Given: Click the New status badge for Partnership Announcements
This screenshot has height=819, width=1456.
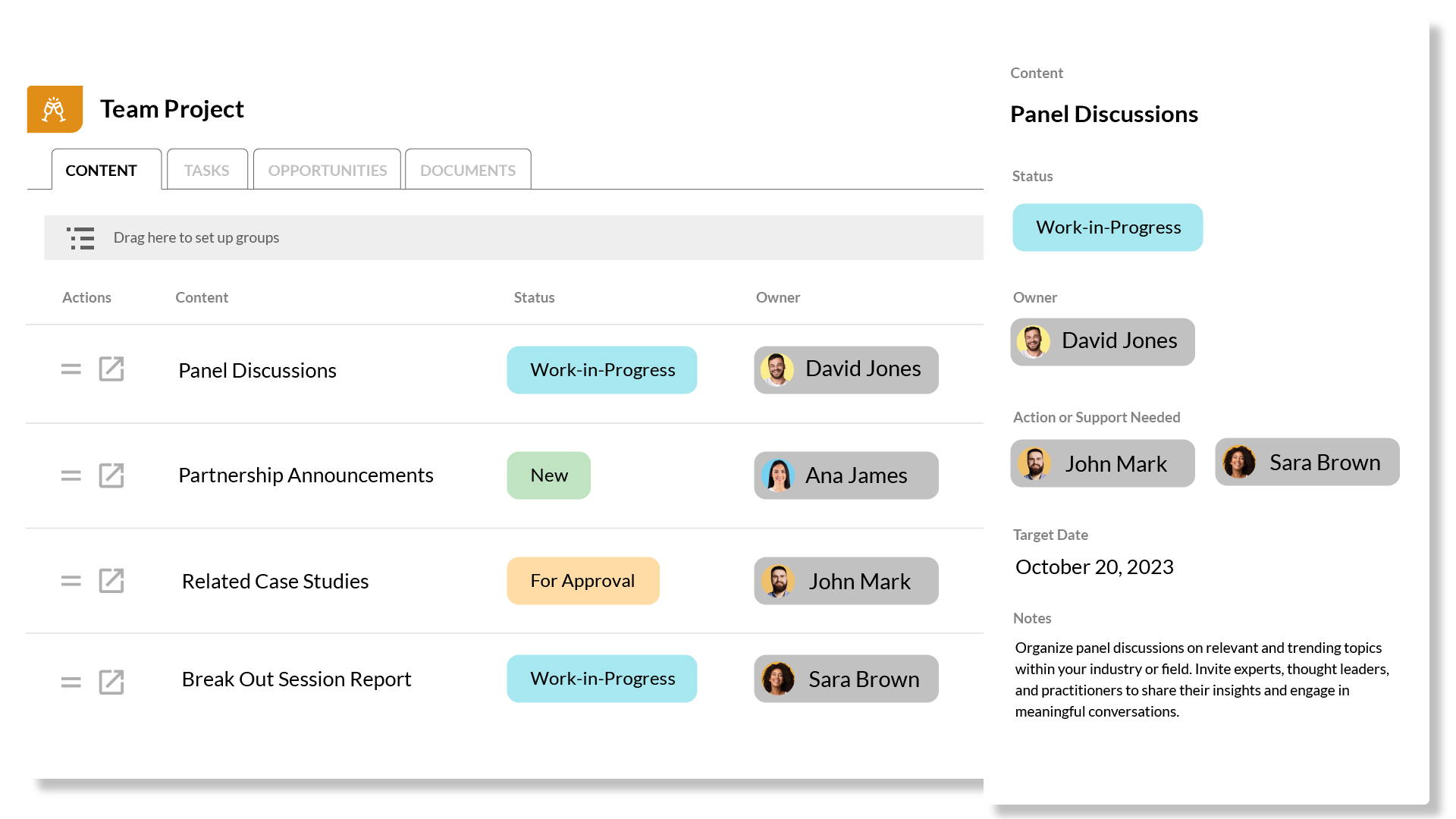Looking at the screenshot, I should 549,475.
